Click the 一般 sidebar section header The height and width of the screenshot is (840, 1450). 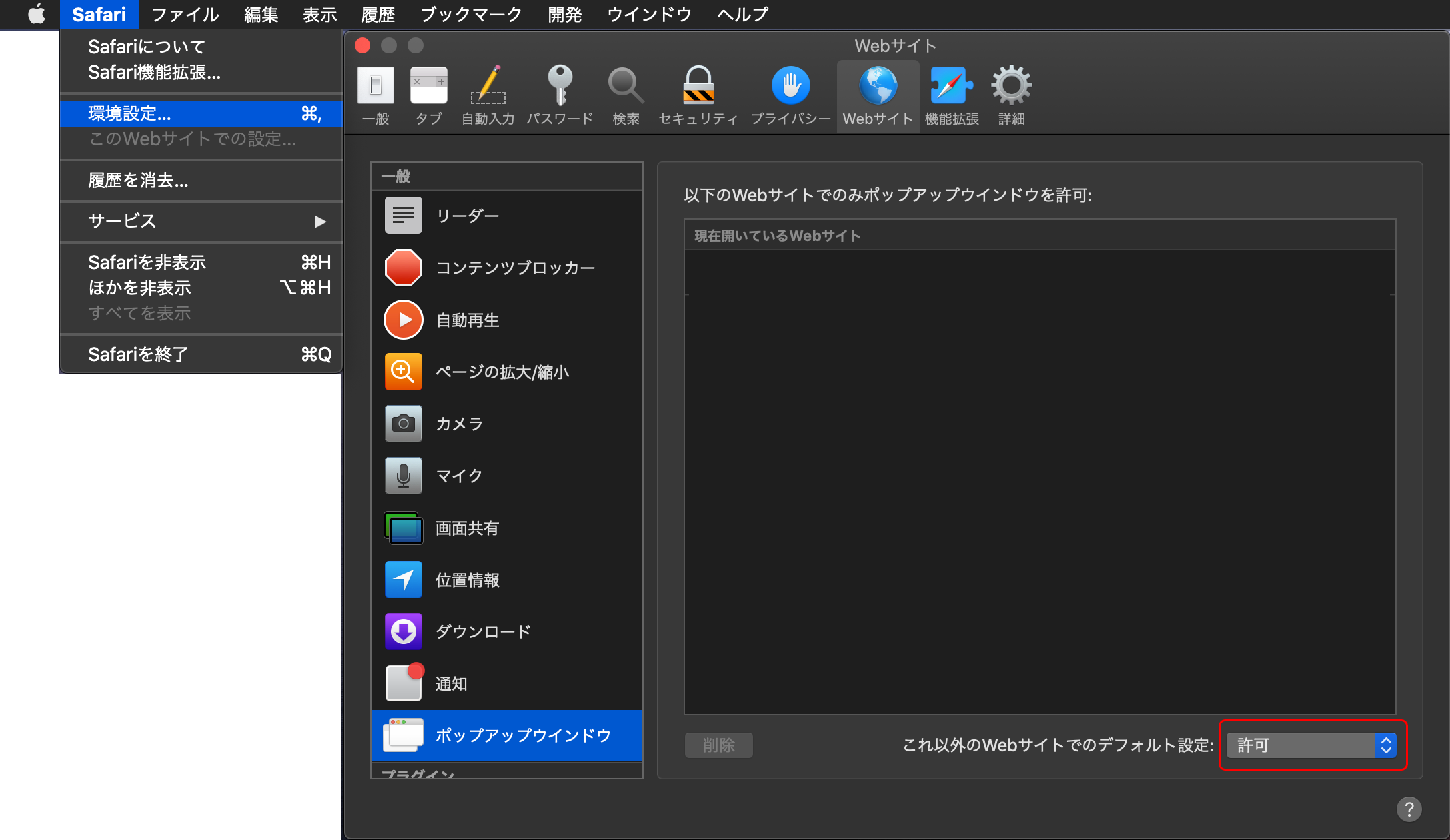tap(506, 177)
